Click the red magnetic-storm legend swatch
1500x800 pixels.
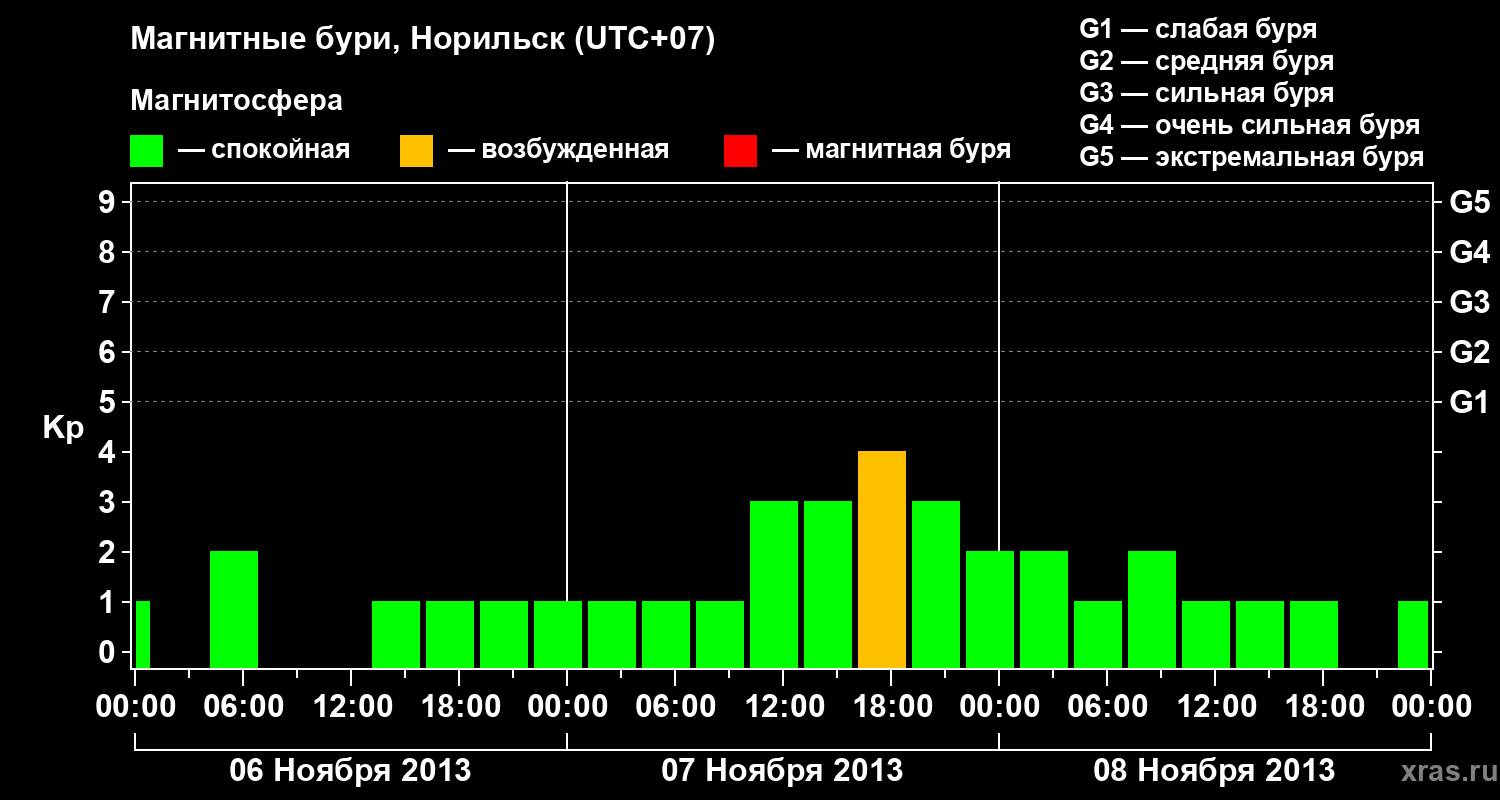point(740,151)
